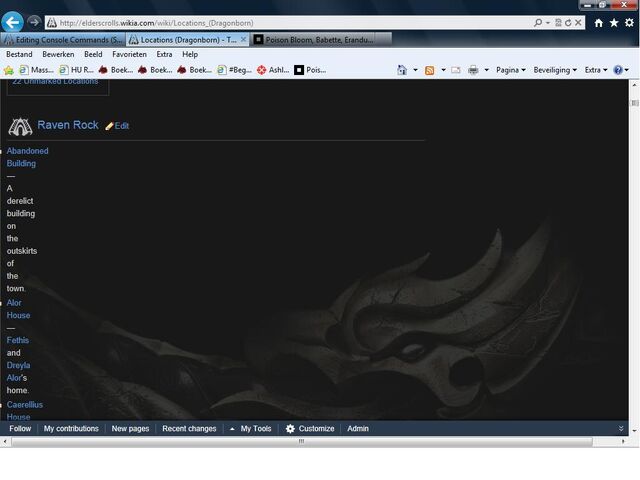
Task: Open the Ashl... favorites bookmark
Action: (x=273, y=70)
